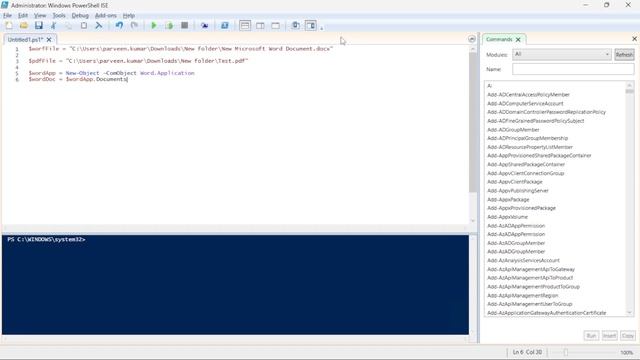
Task: Select Add-AppxVolume command
Action: click(x=507, y=217)
